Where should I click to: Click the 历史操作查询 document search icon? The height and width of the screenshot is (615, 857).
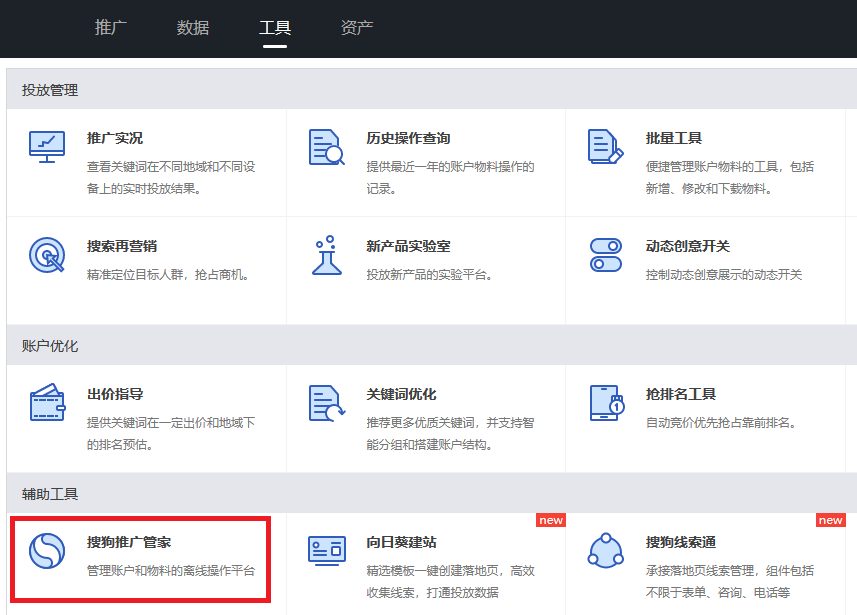point(326,147)
